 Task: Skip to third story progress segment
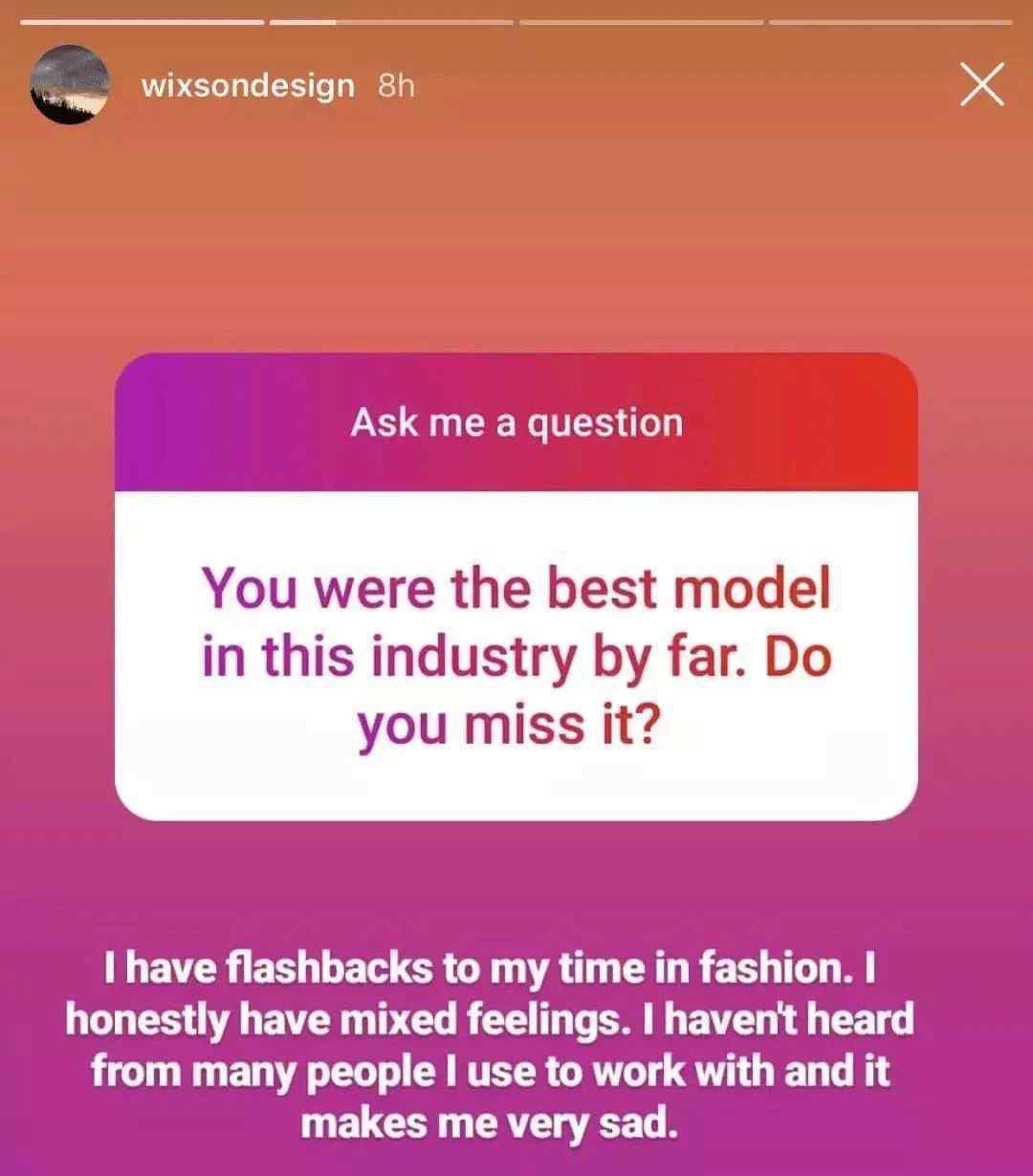(641, 22)
